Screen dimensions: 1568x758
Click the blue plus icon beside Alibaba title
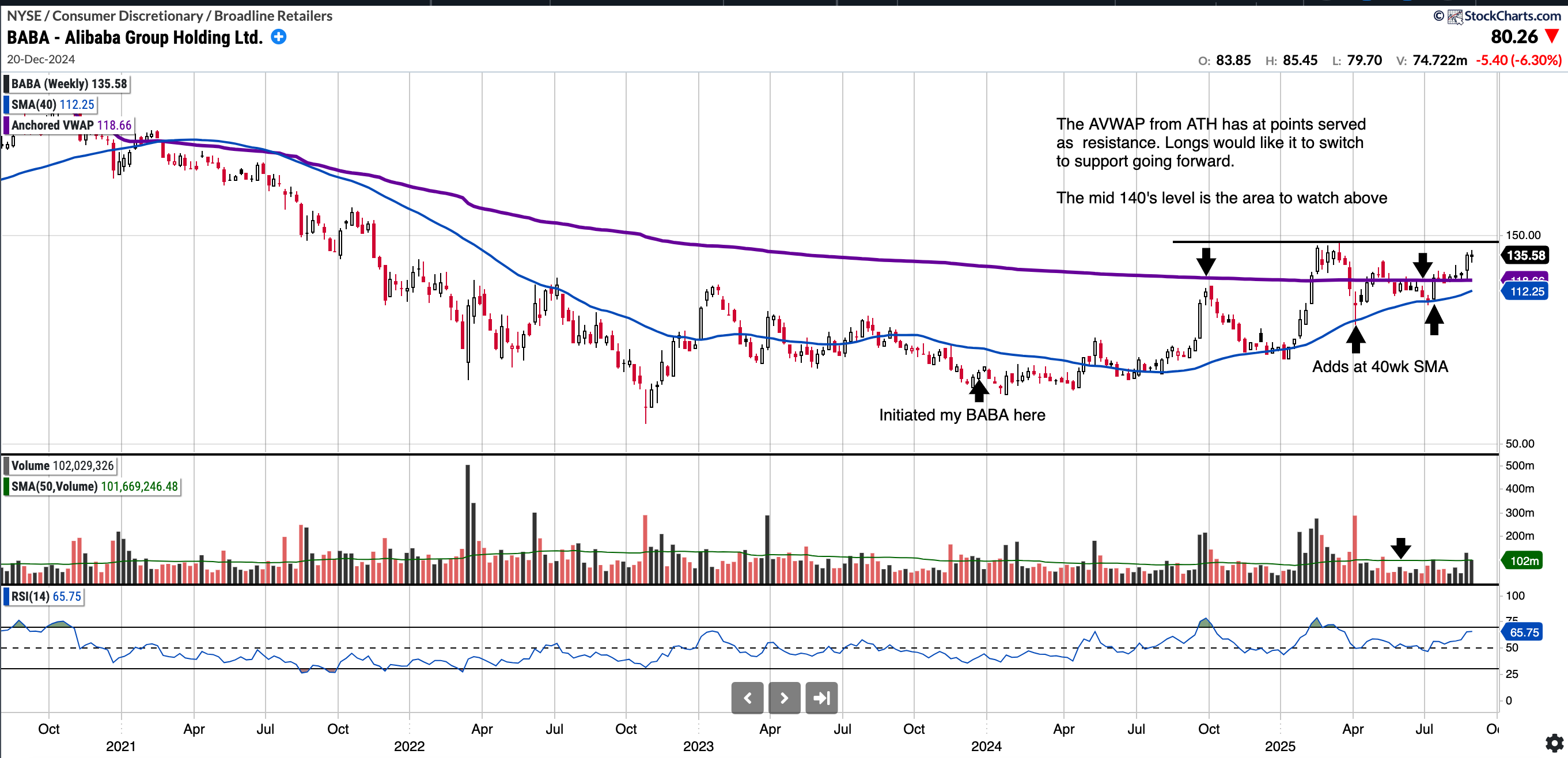point(278,37)
